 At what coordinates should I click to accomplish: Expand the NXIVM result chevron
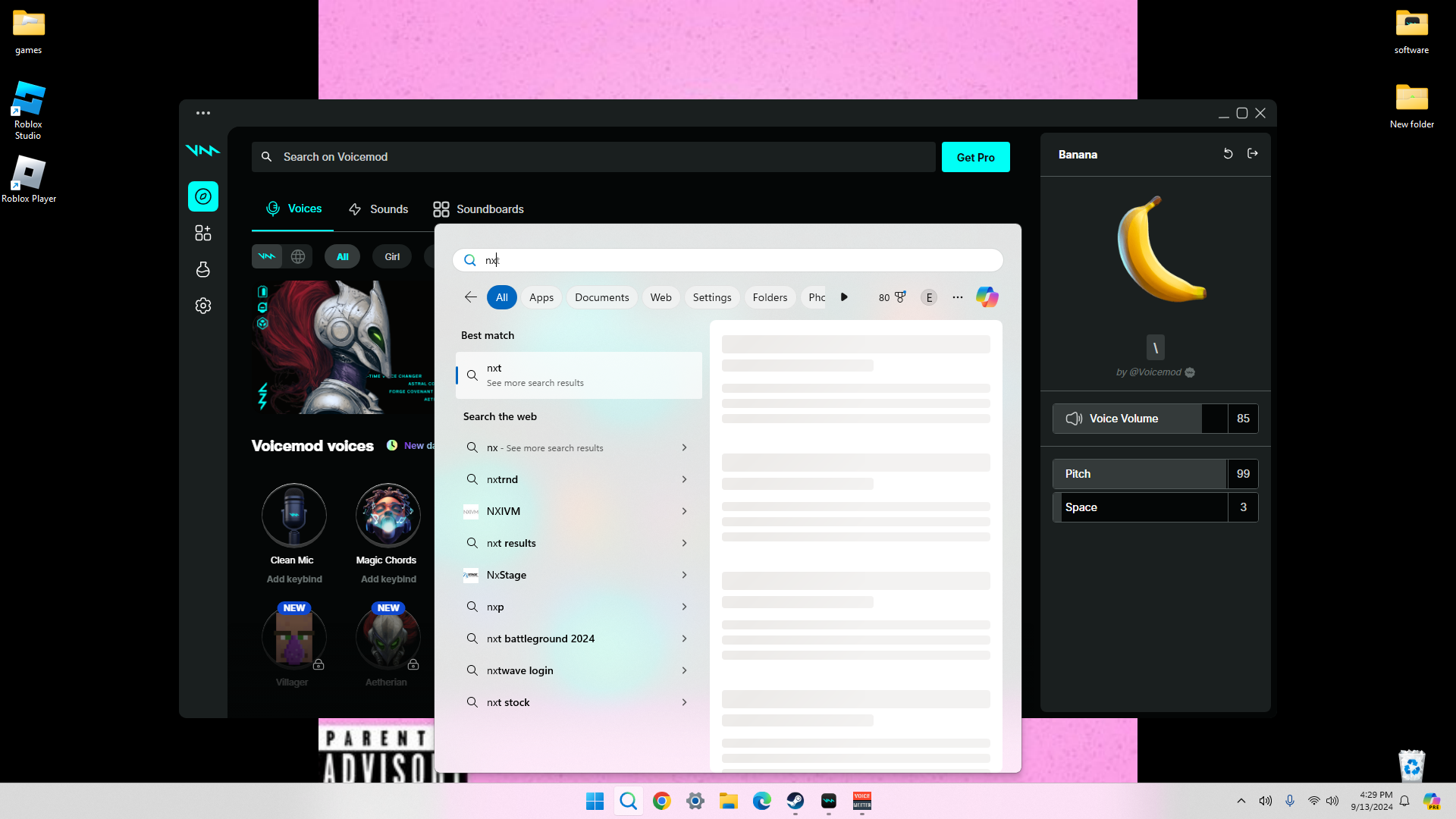684,511
